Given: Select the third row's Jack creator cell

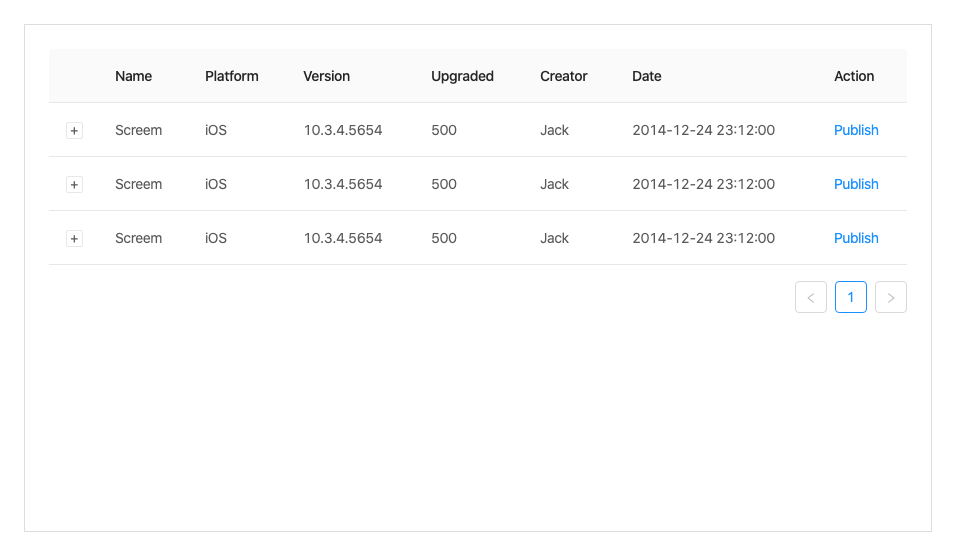Looking at the screenshot, I should (554, 238).
